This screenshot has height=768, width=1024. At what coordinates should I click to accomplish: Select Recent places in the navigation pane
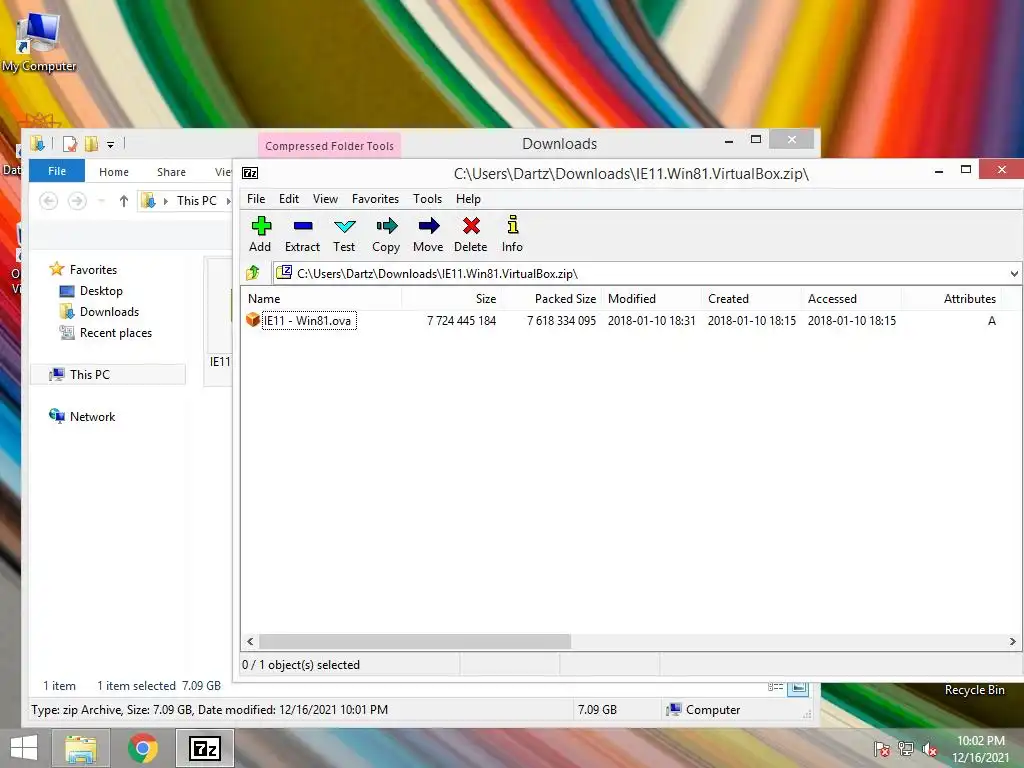pyautogui.click(x=116, y=332)
